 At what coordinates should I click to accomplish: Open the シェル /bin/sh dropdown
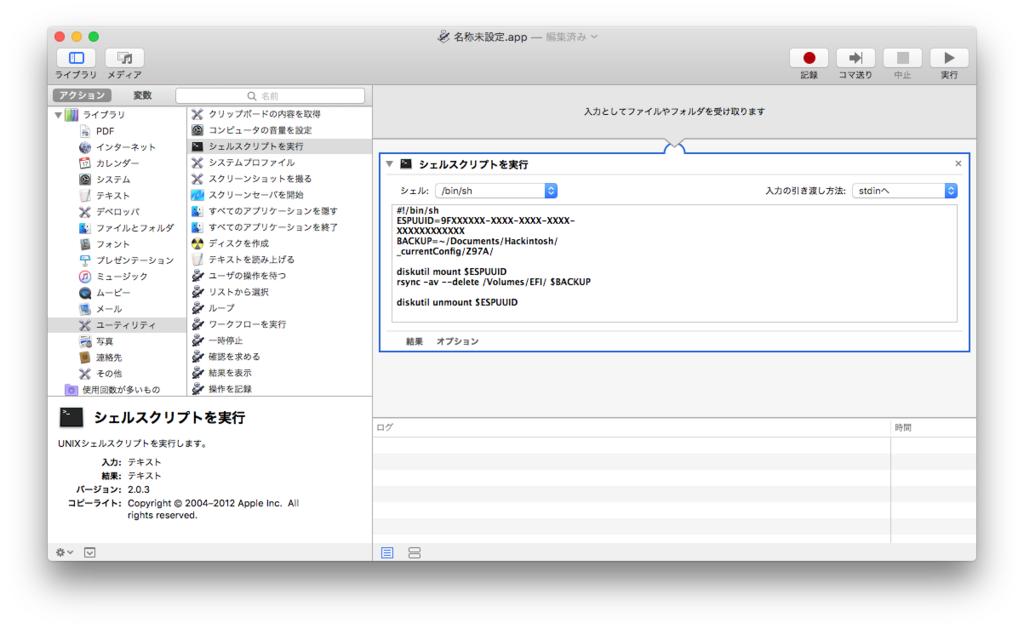[x=496, y=191]
